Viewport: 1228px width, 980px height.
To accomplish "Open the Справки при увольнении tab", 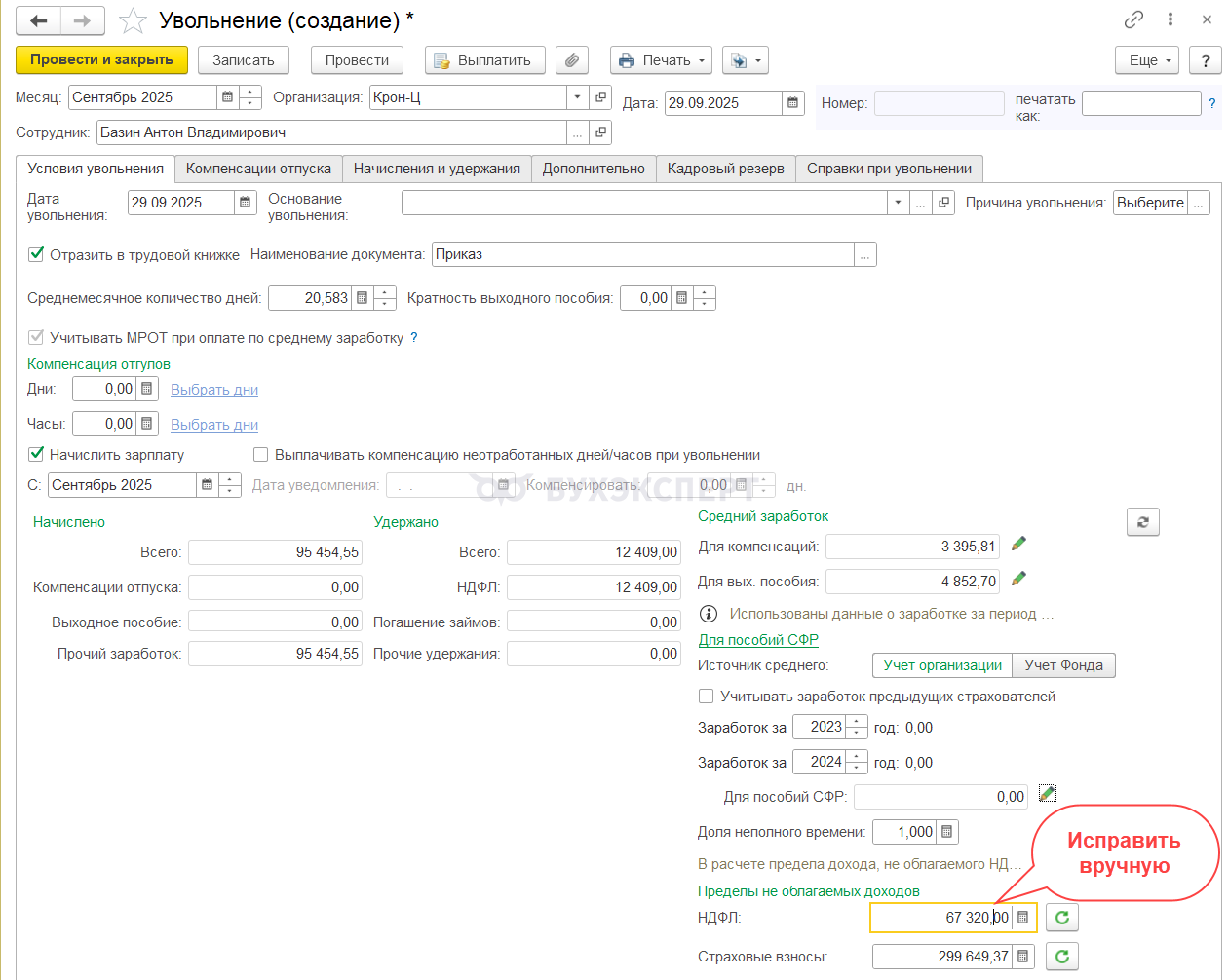I will click(x=888, y=169).
